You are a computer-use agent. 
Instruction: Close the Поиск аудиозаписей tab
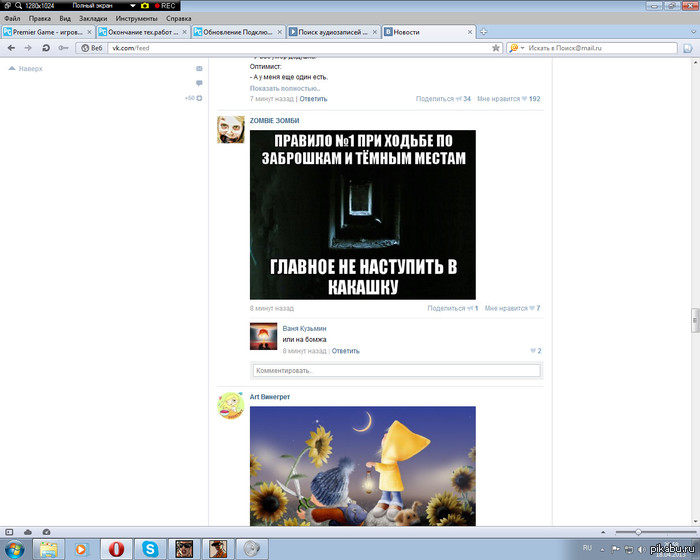tap(375, 32)
